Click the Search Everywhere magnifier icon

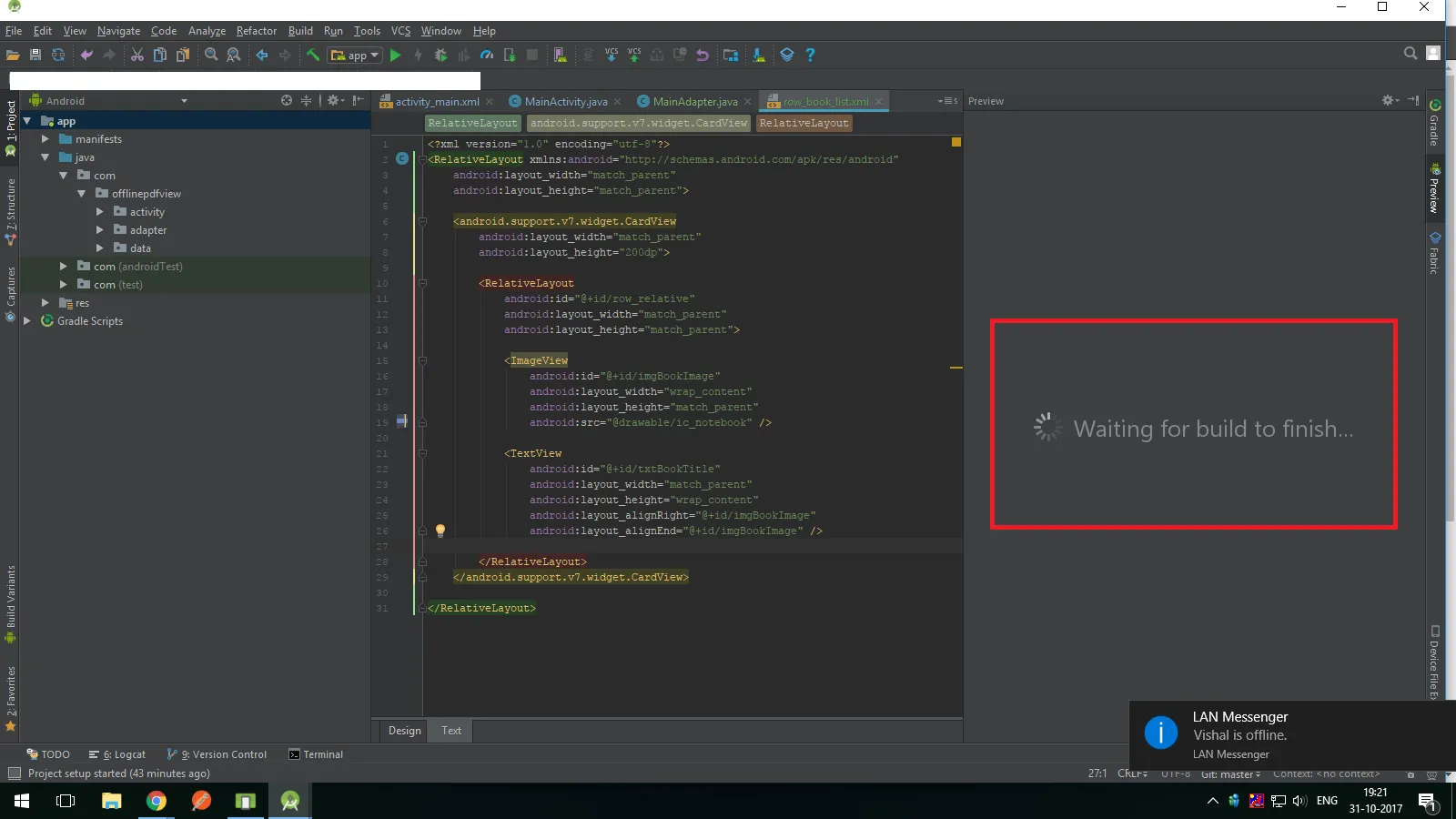tap(1410, 54)
